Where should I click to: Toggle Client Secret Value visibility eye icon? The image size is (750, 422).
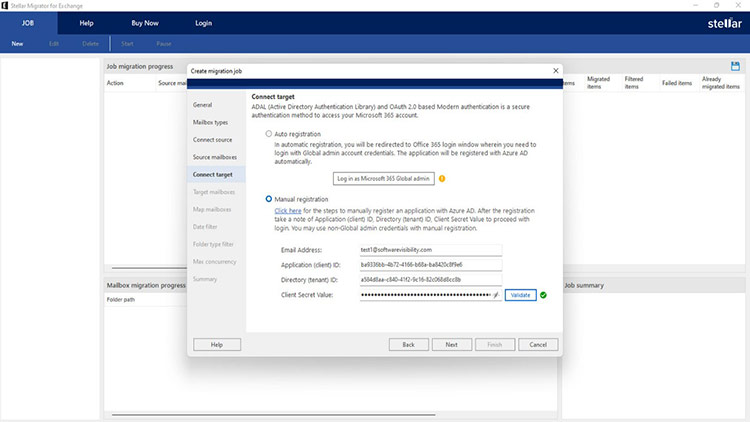(x=495, y=296)
